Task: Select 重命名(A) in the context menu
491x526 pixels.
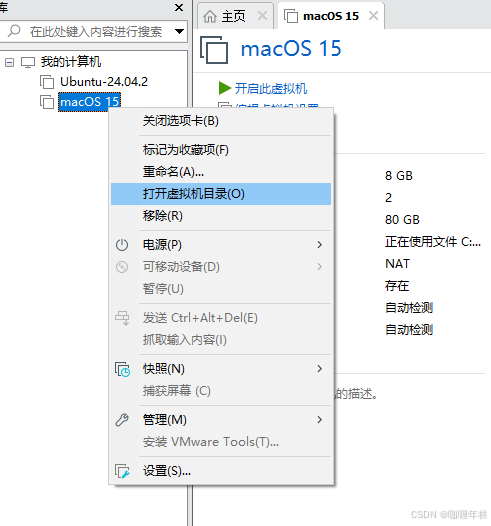Action: [221, 172]
